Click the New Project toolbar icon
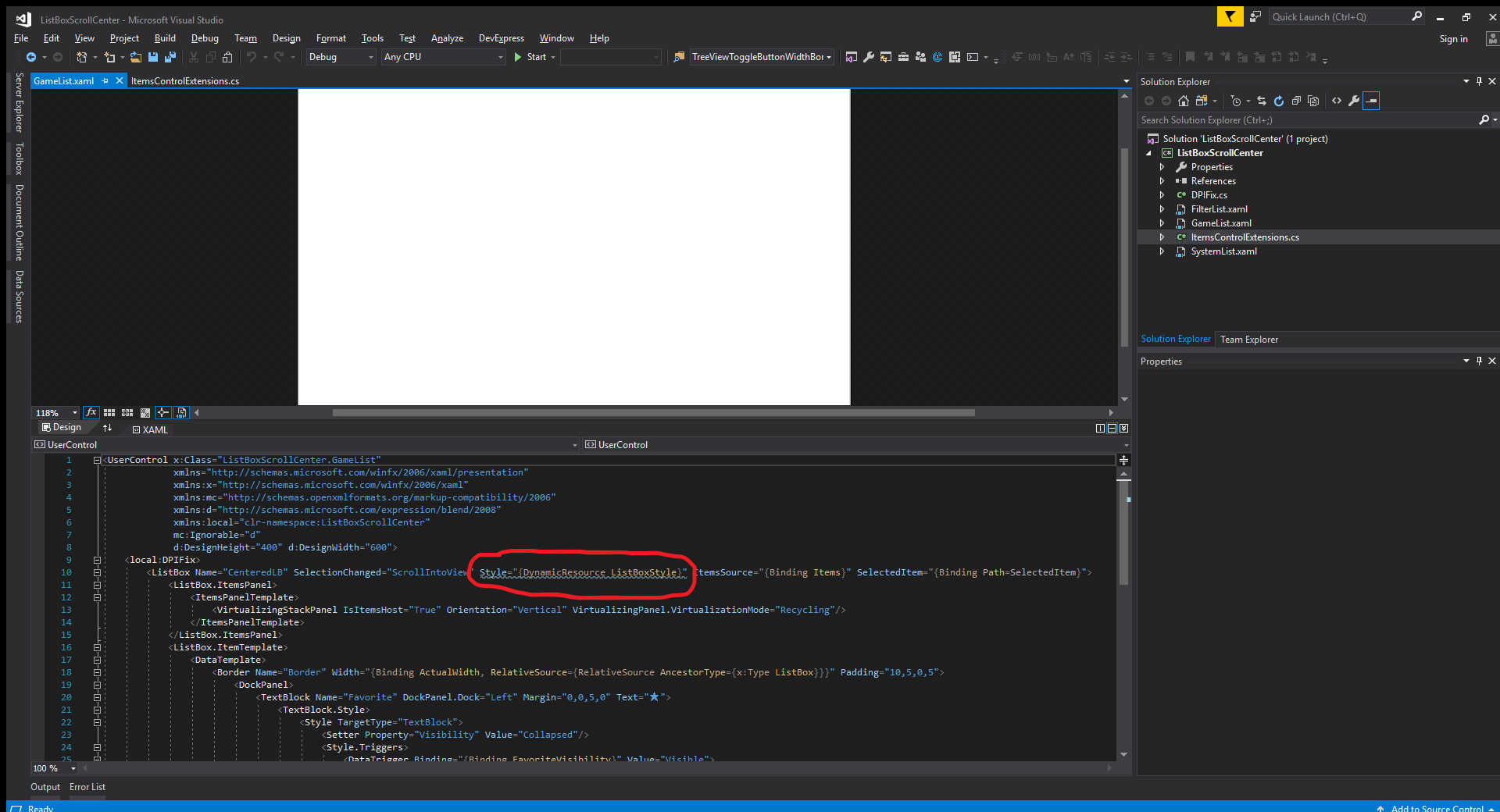Screen dimensions: 1500x812 81,57
